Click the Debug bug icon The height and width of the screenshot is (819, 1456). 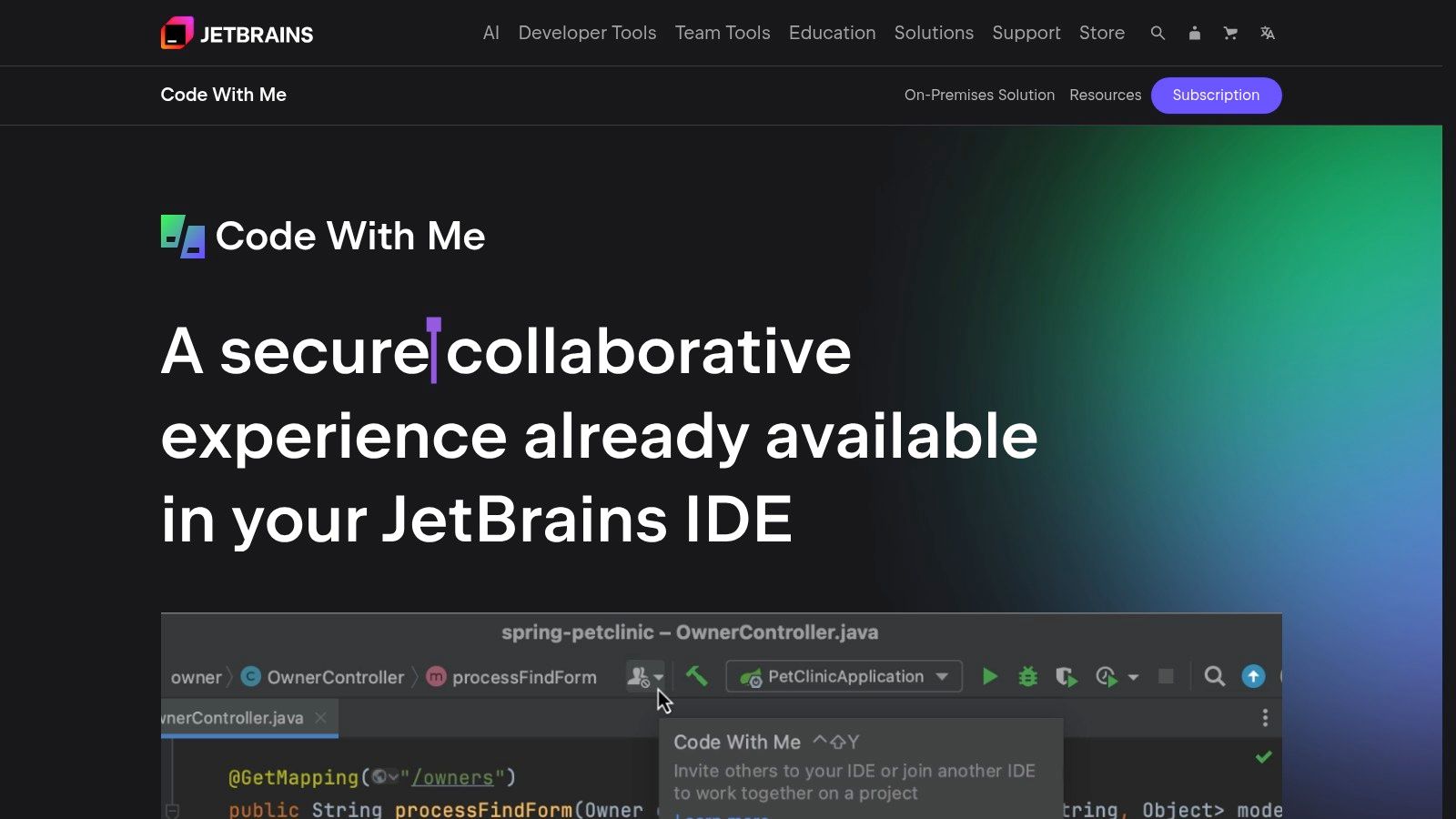[x=1027, y=676]
